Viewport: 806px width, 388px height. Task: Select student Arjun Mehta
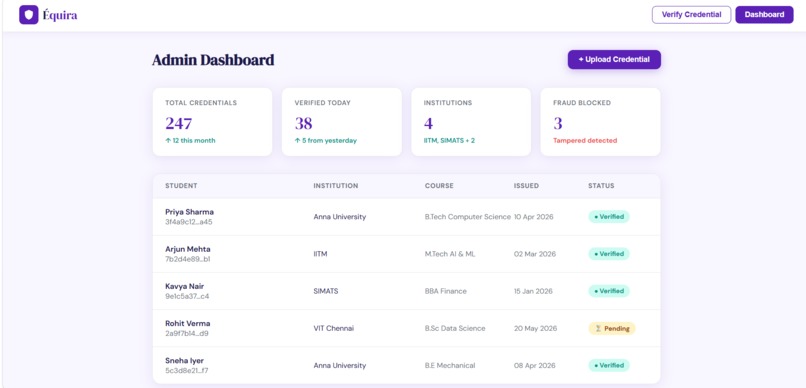point(188,249)
